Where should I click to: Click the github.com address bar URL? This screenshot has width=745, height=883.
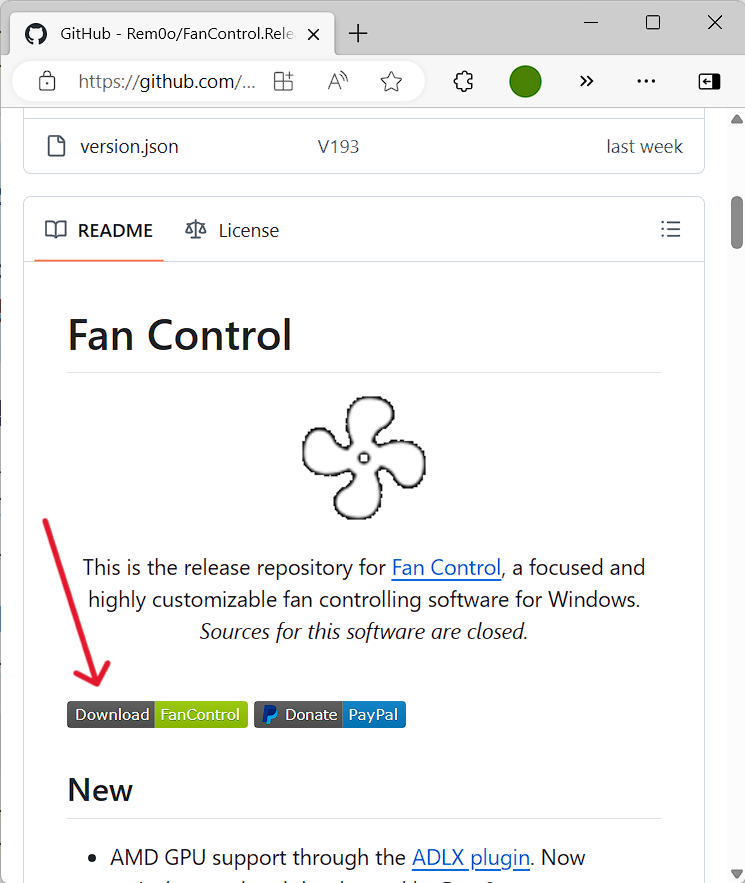pyautogui.click(x=167, y=82)
